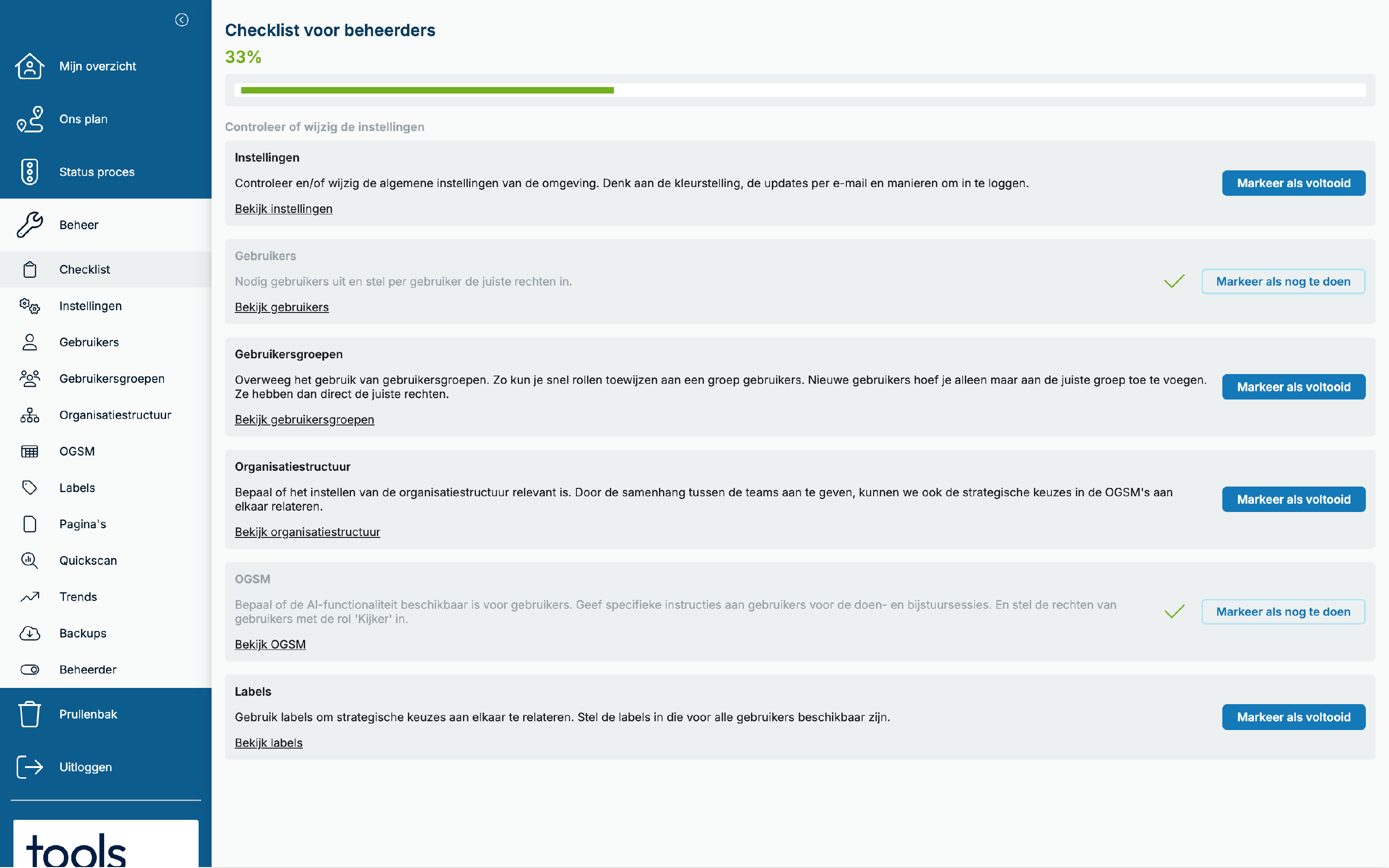Mark Instellingen as voltooid

tap(1293, 183)
